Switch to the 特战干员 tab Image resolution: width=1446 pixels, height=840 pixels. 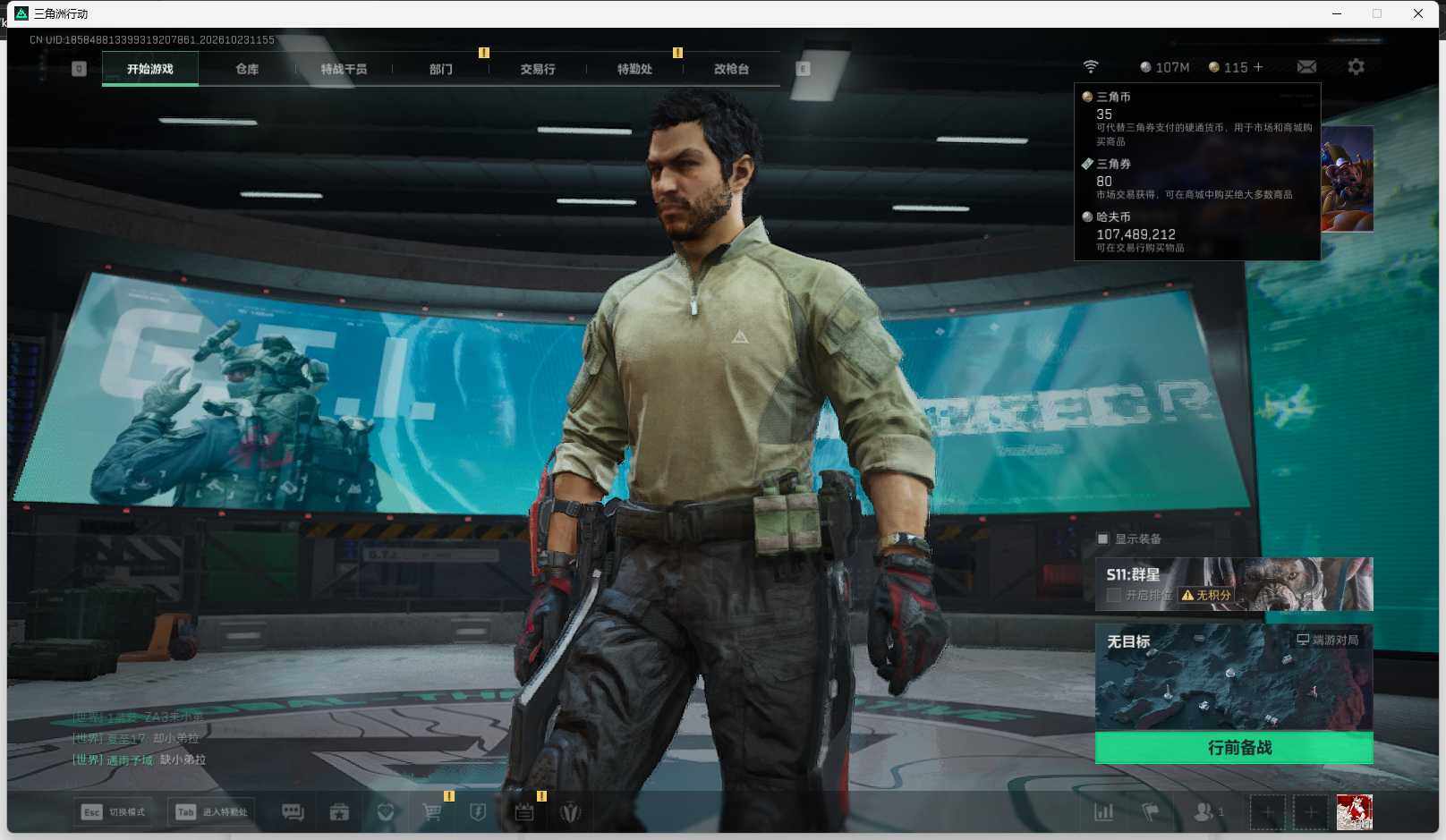344,69
